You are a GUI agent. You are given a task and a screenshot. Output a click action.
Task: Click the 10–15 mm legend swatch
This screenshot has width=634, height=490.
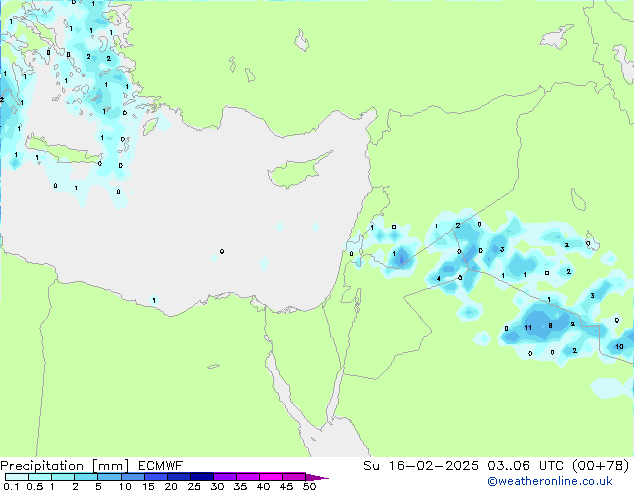(x=132, y=477)
